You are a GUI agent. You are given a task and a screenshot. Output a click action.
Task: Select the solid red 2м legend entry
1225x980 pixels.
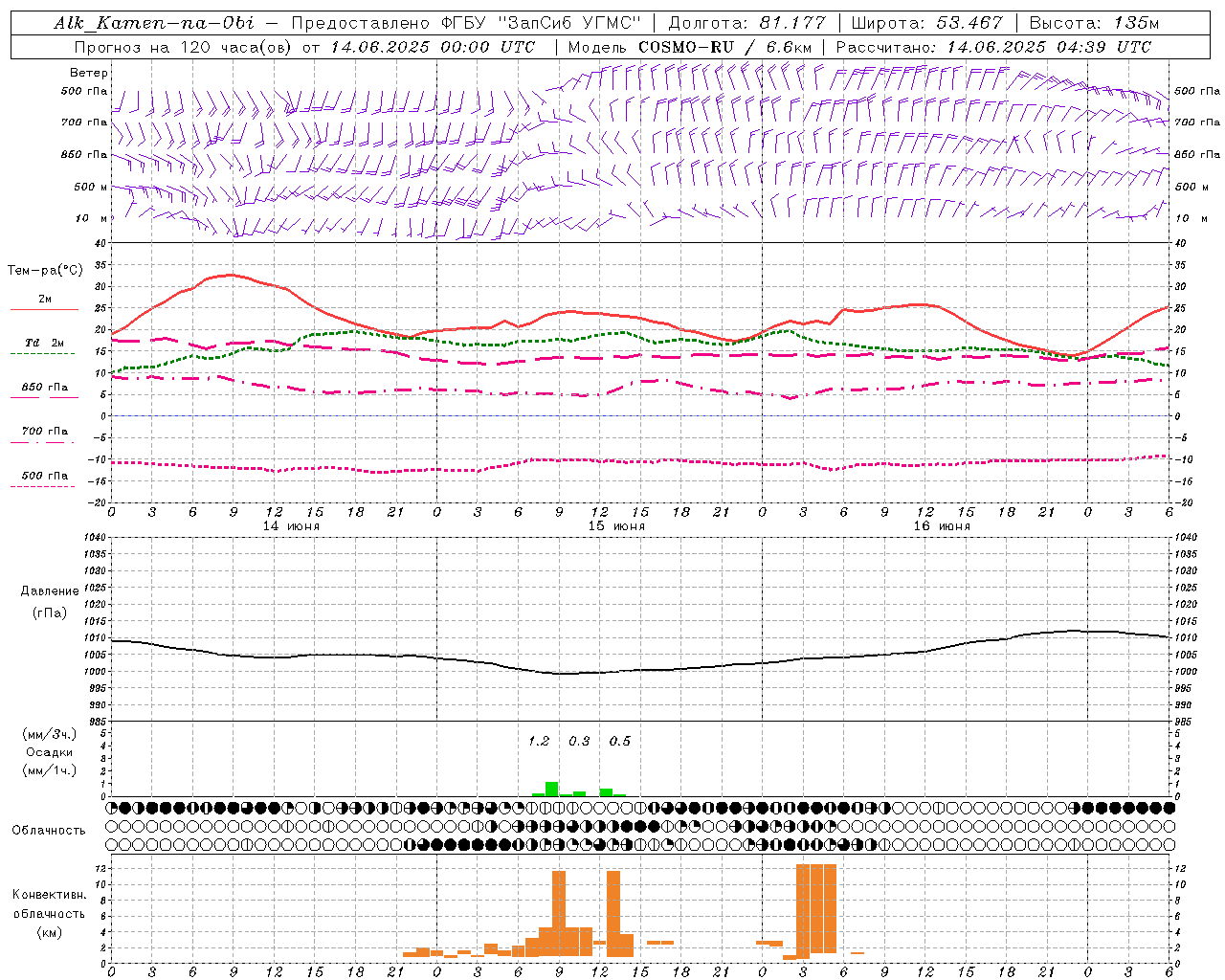(x=44, y=303)
